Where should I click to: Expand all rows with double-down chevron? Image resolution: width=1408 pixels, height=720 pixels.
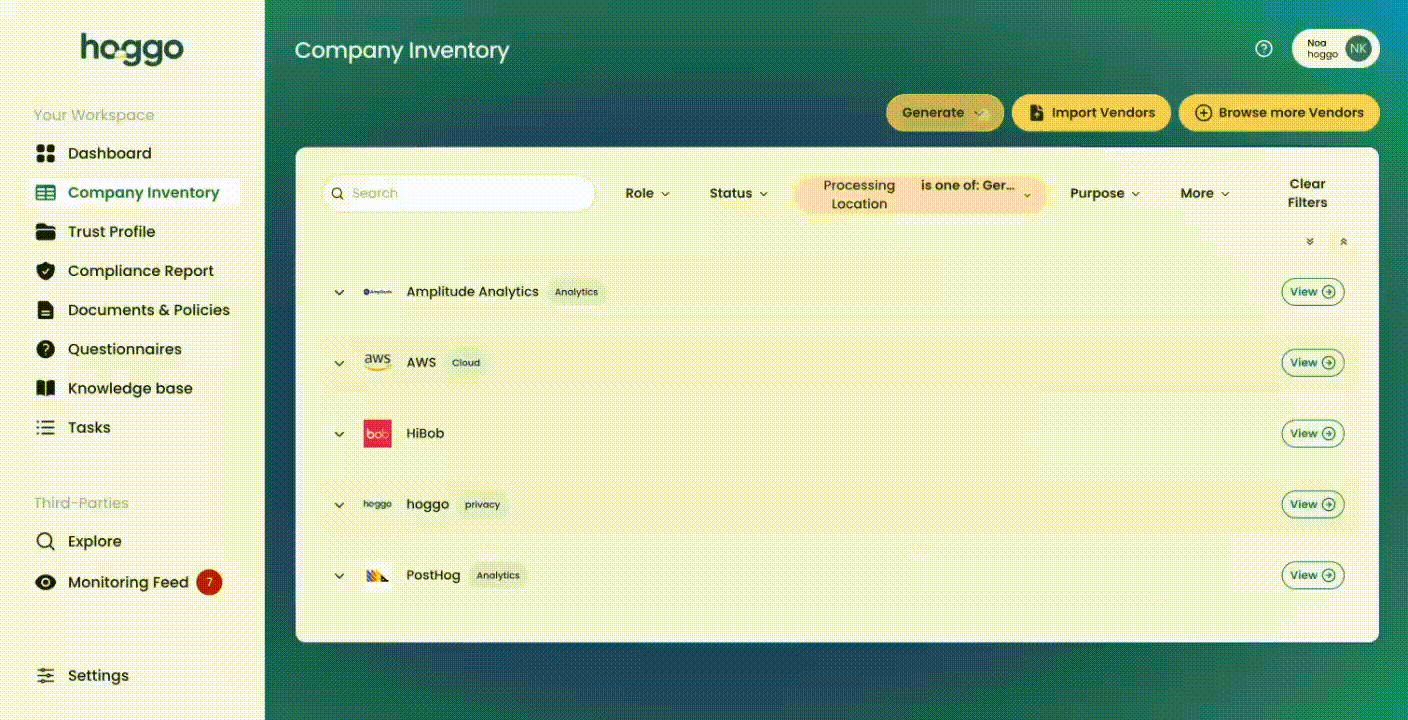pyautogui.click(x=1310, y=242)
